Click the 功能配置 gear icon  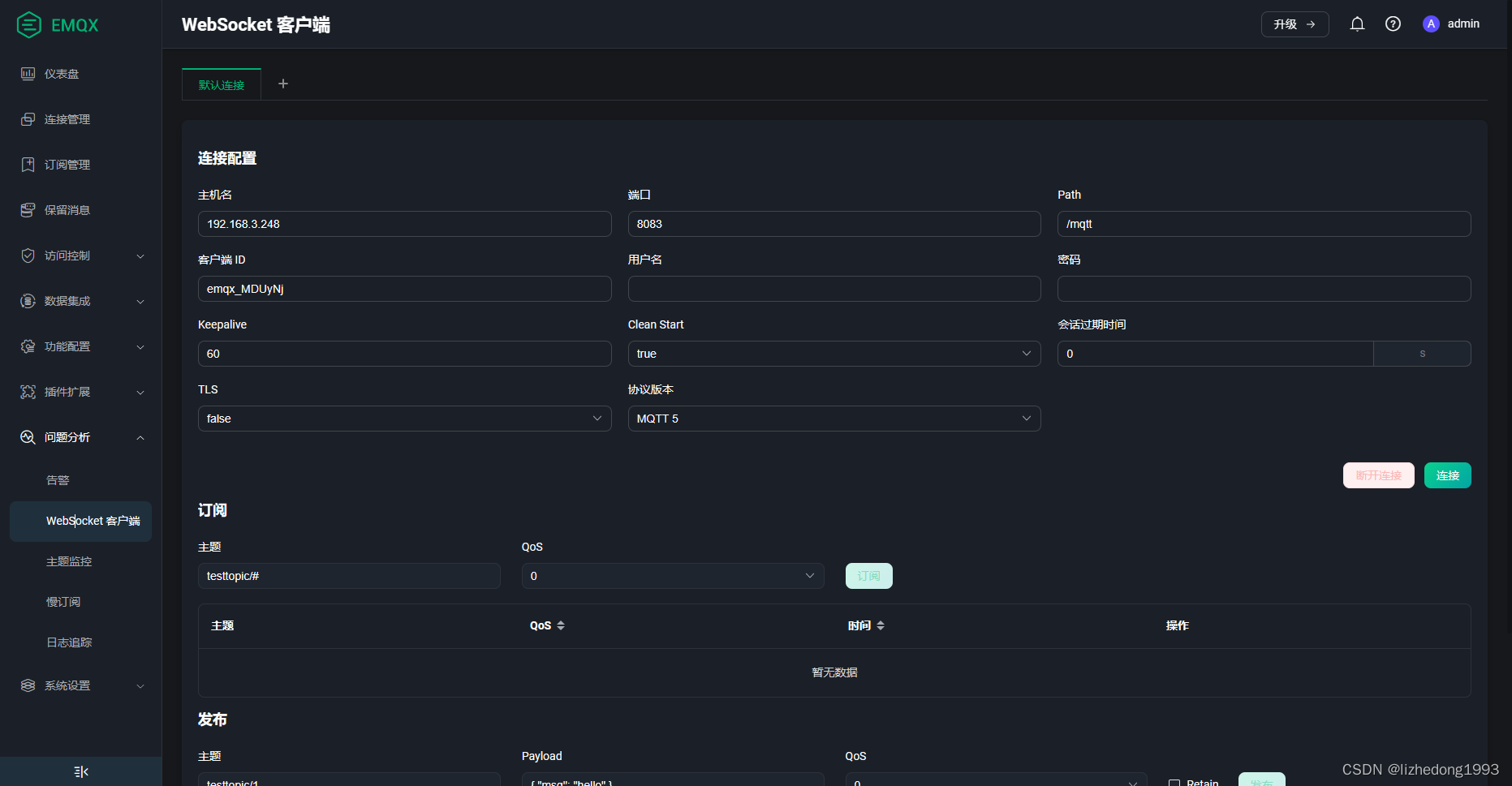point(28,346)
